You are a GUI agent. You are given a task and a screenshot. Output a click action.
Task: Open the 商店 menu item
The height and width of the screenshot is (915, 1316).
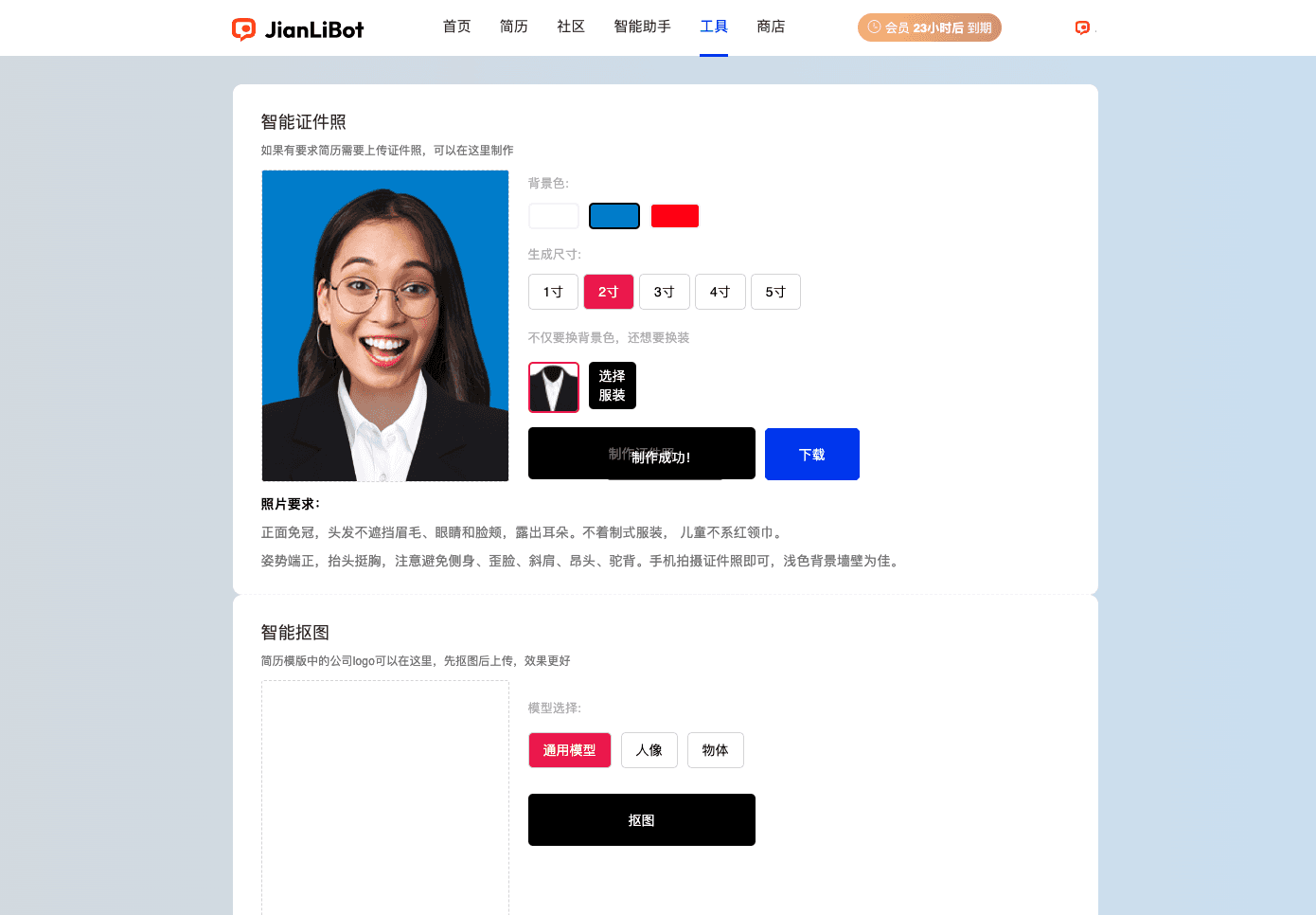(771, 27)
